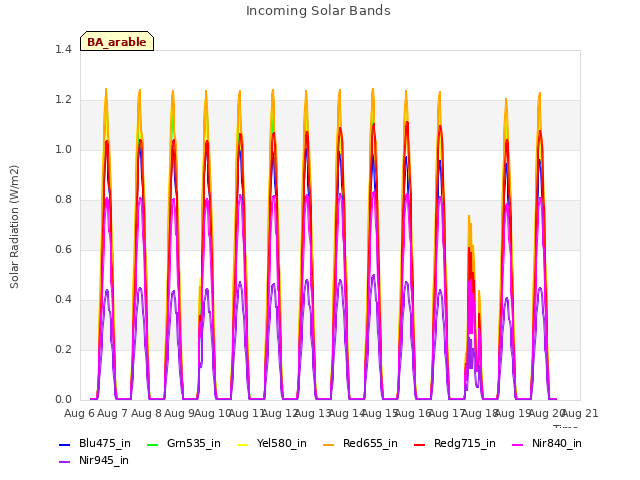640x480 pixels.
Task: Click the 1.2 y-axis tick label
Action: tap(63, 100)
